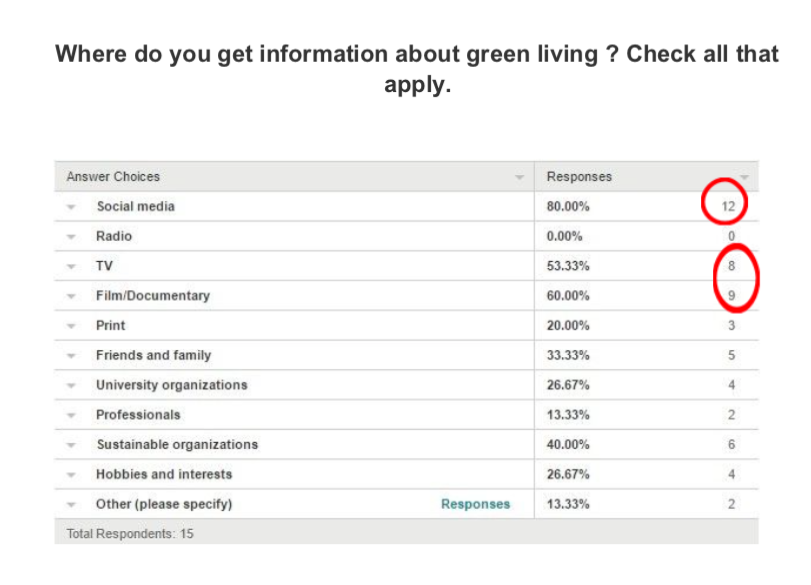The height and width of the screenshot is (585, 811).
Task: Expand the Hobbies and interests row arrow
Action: click(x=71, y=475)
